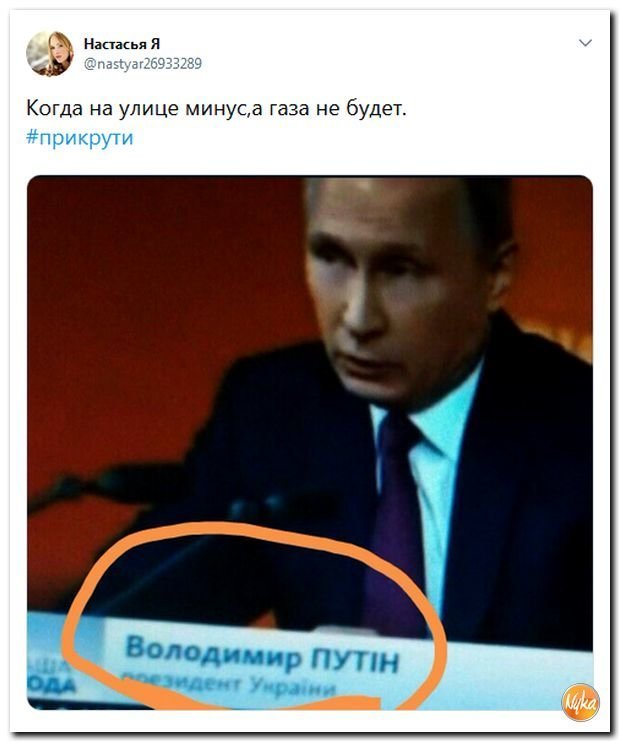Open the attached photo in the tweet
Screen dimensions: 621x743
coord(310,443)
